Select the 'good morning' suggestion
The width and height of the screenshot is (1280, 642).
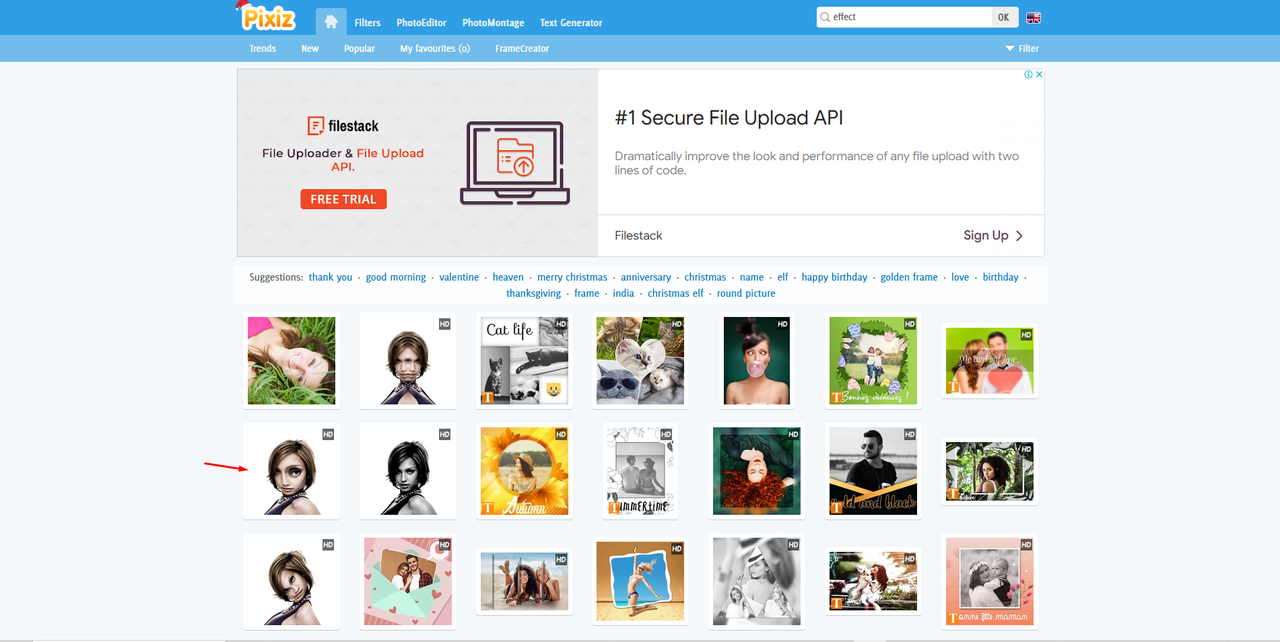[x=396, y=277]
